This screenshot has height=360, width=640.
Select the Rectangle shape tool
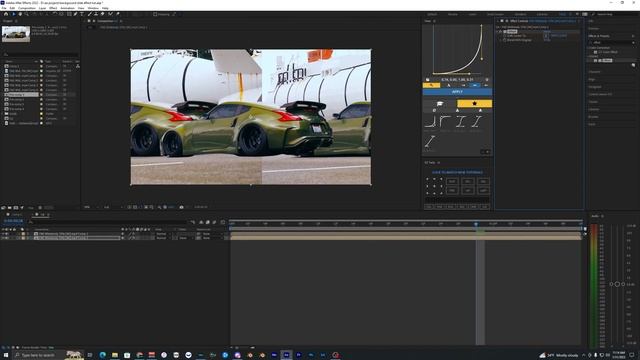[x=69, y=14]
